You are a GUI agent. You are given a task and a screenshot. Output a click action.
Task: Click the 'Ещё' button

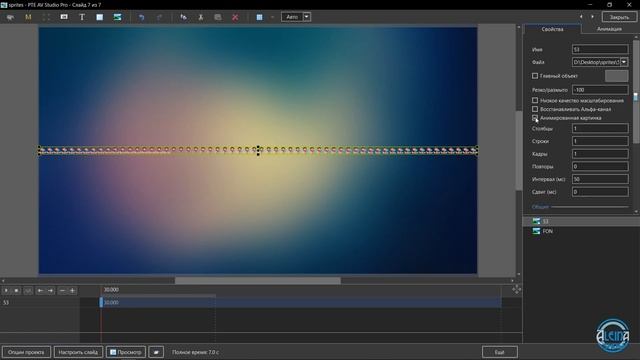tap(500, 352)
